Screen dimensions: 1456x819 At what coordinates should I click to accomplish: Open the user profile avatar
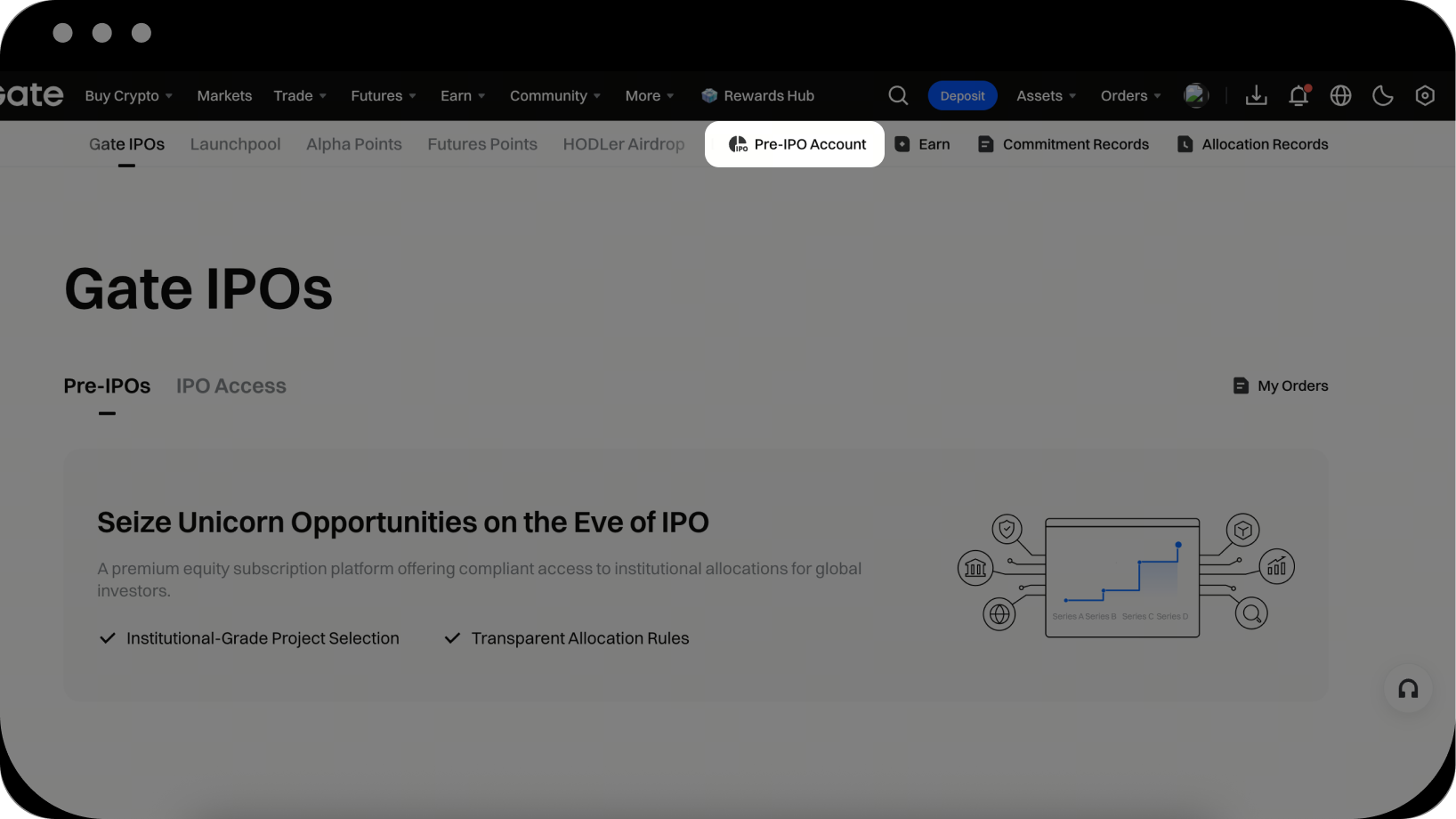coord(1196,95)
